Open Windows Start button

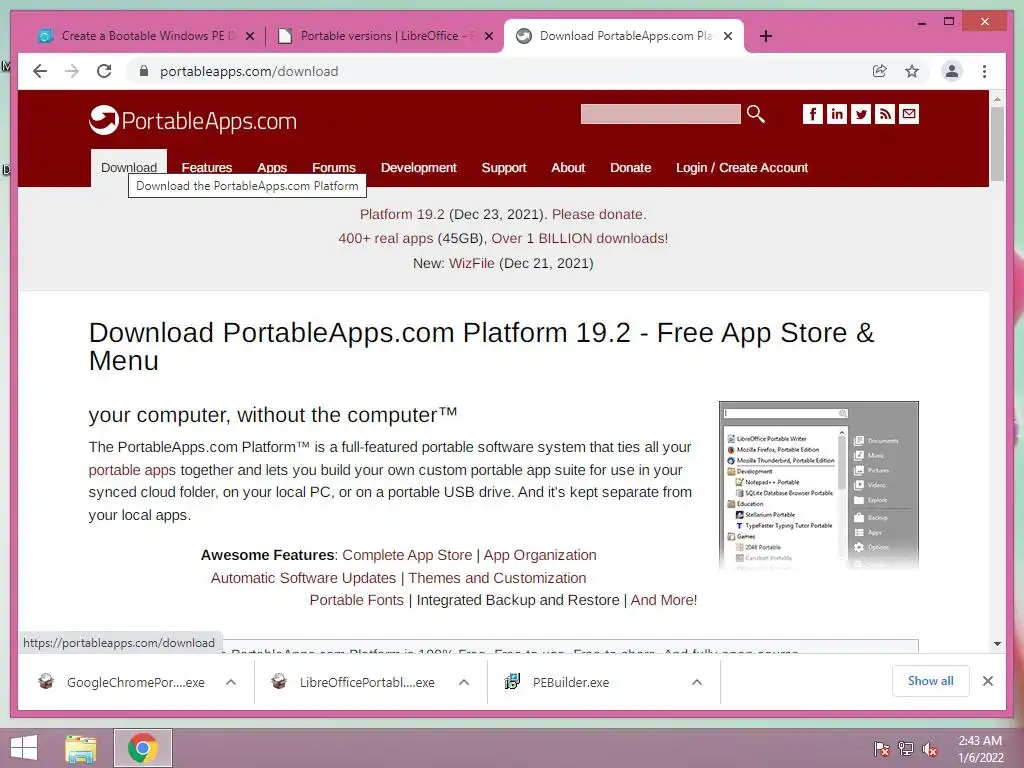(24, 748)
